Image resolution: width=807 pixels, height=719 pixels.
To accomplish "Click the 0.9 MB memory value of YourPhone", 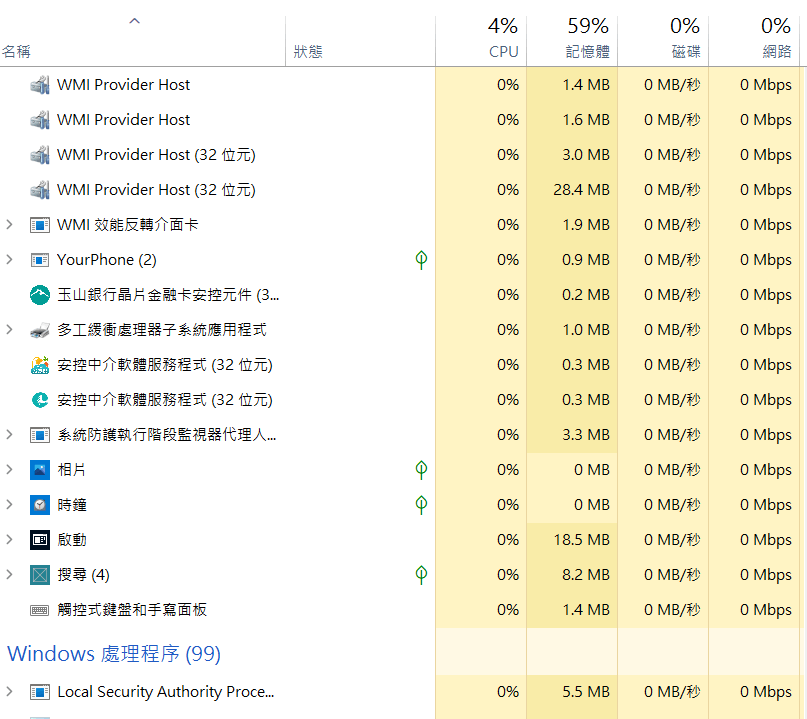I will point(586,260).
